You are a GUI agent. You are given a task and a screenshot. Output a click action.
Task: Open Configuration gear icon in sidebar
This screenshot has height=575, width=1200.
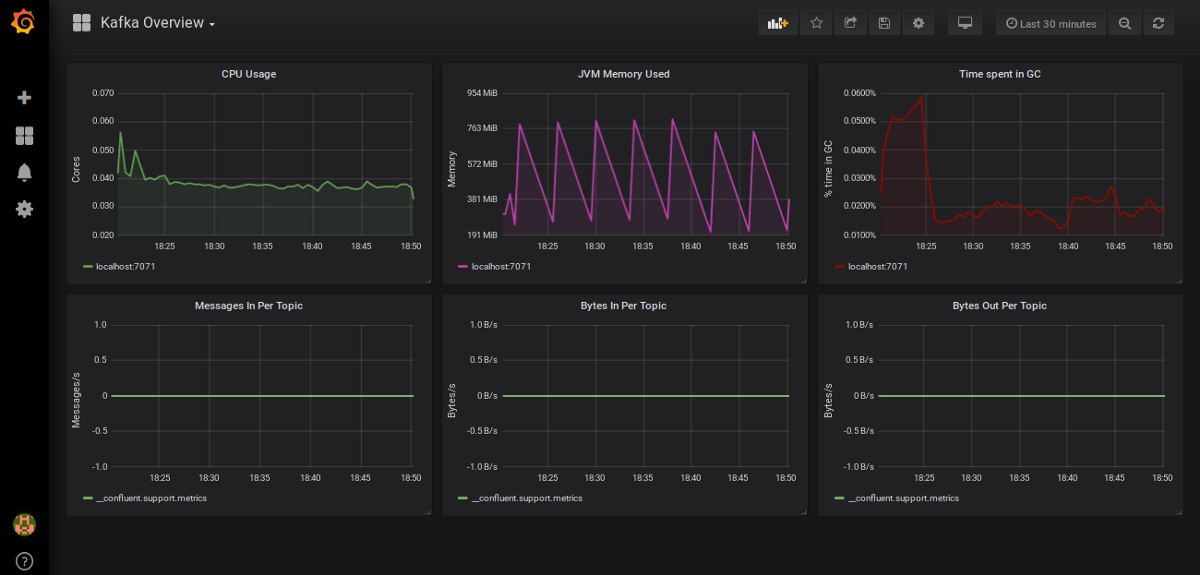click(x=24, y=209)
